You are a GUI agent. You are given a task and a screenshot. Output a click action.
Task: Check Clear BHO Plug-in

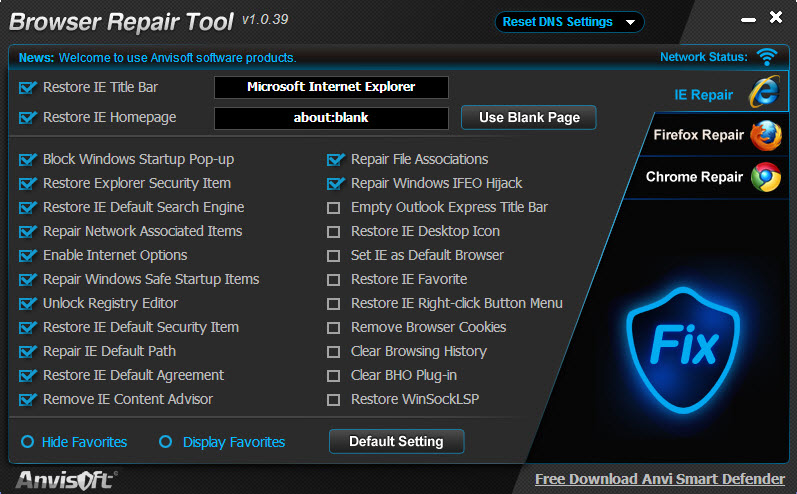click(x=333, y=376)
